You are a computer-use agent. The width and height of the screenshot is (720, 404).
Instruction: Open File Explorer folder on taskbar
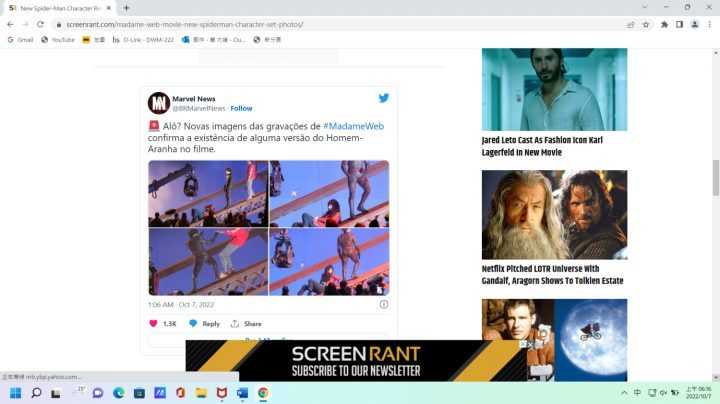(x=201, y=393)
